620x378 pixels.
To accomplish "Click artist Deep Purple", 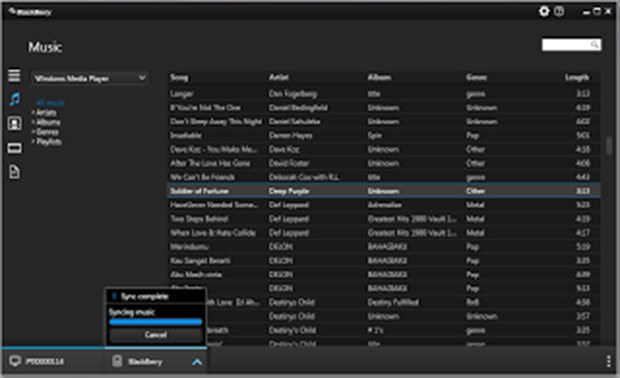I will (289, 191).
